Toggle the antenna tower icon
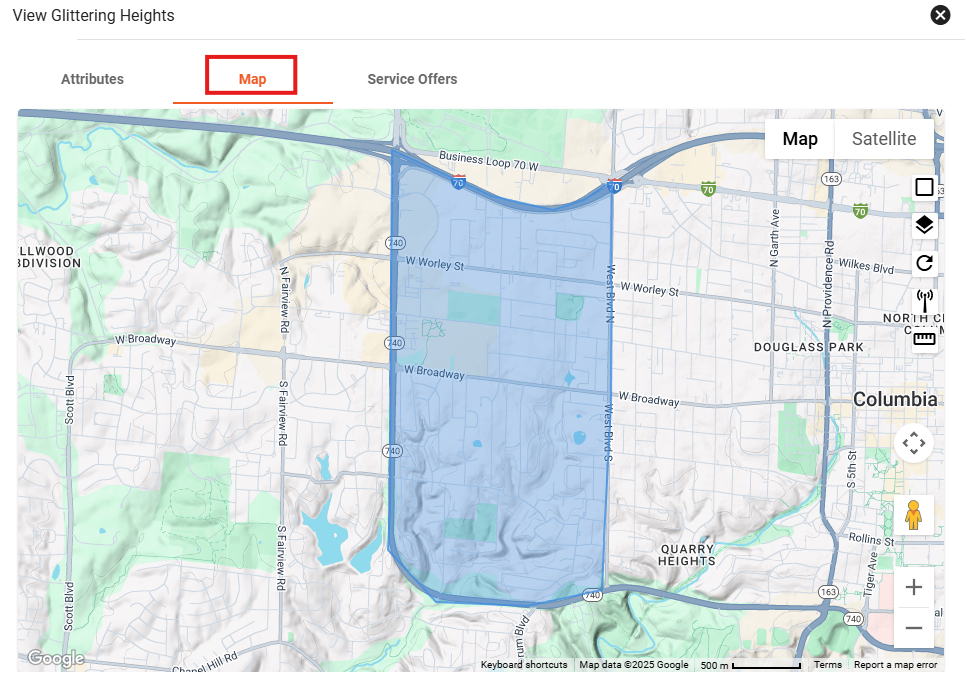Screen dimensions: 967x681 pyautogui.click(x=924, y=300)
